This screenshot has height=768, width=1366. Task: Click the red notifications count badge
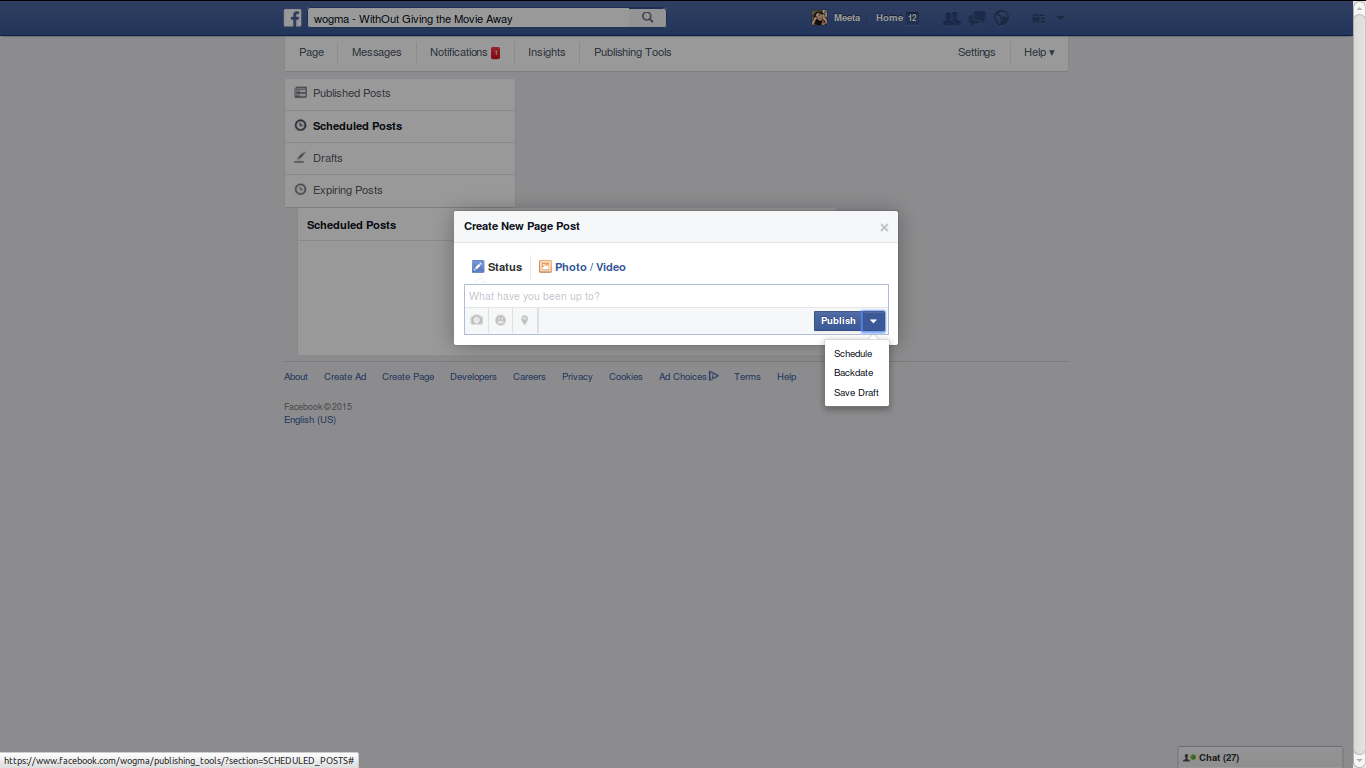(495, 53)
